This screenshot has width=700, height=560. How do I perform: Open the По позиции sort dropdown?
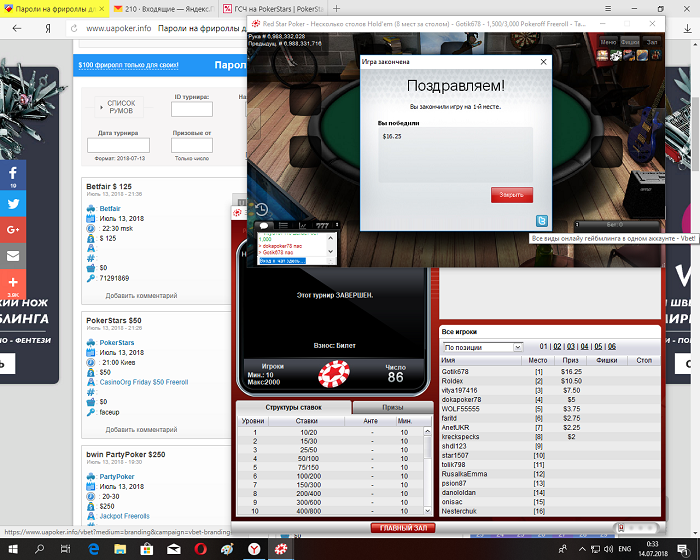point(483,347)
